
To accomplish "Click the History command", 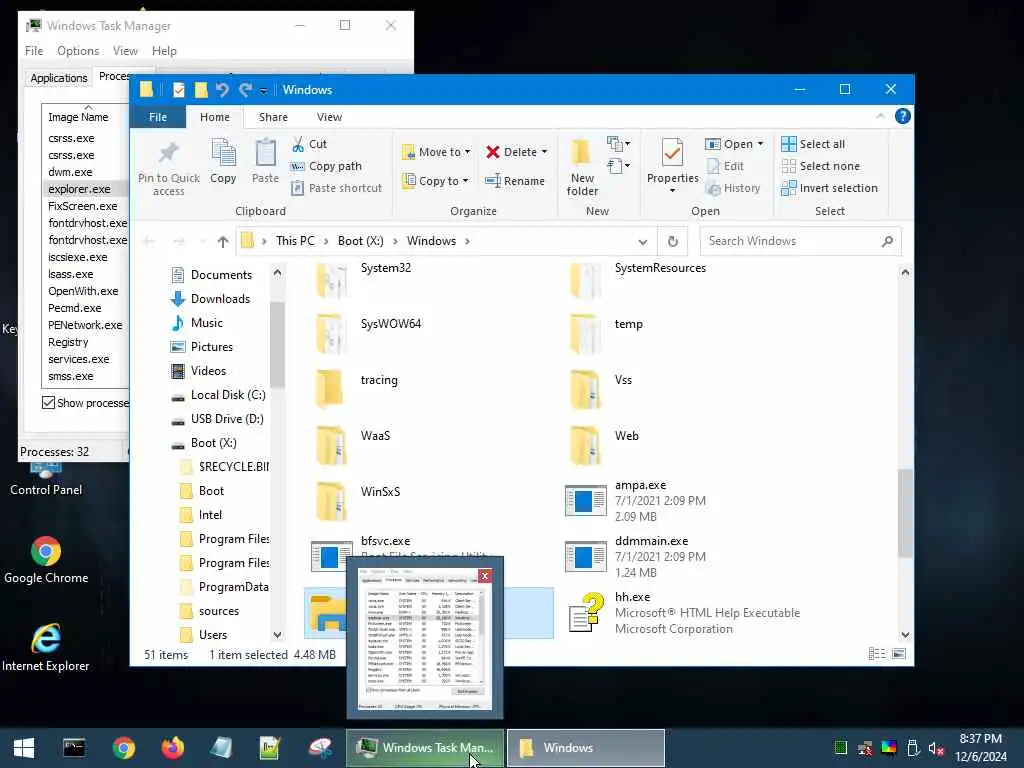I will coord(733,188).
